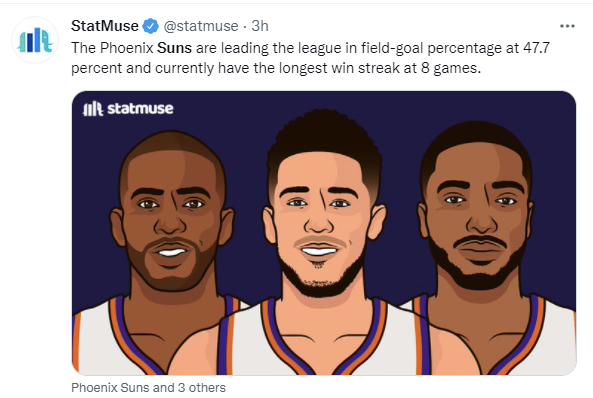Open the @statmuse handle link
593x398 pixels.
201,26
